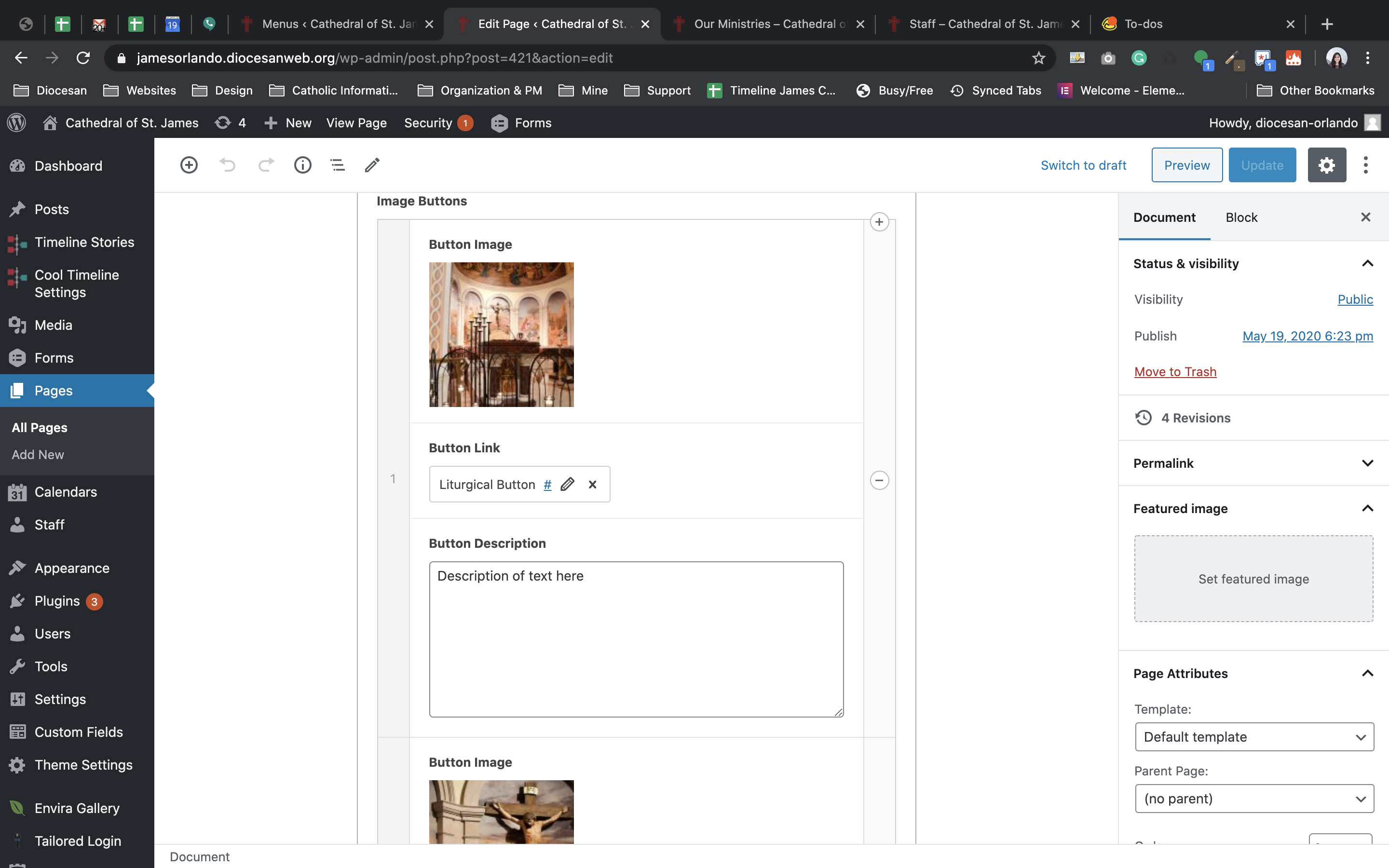
Task: Switch to the Block tab
Action: coord(1241,217)
